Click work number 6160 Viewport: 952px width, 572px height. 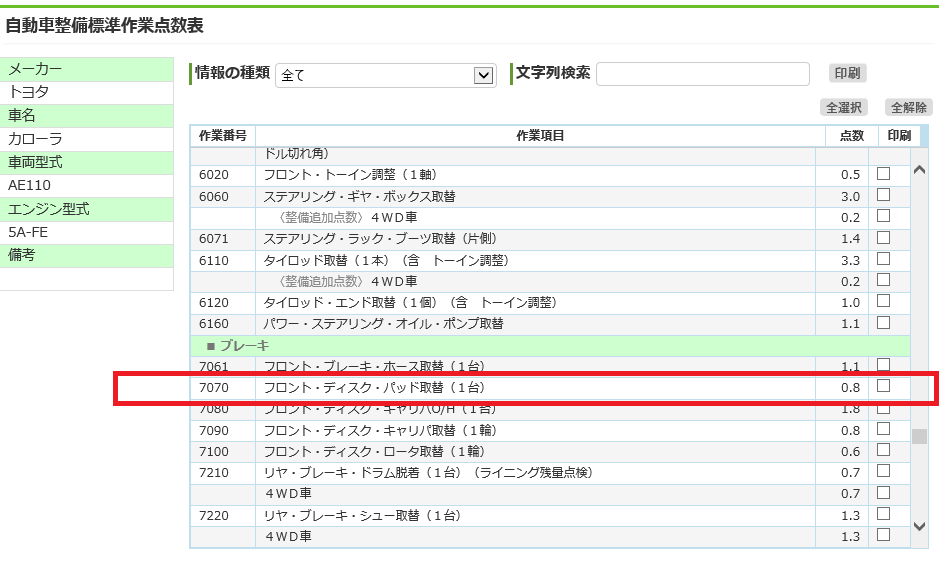point(214,324)
